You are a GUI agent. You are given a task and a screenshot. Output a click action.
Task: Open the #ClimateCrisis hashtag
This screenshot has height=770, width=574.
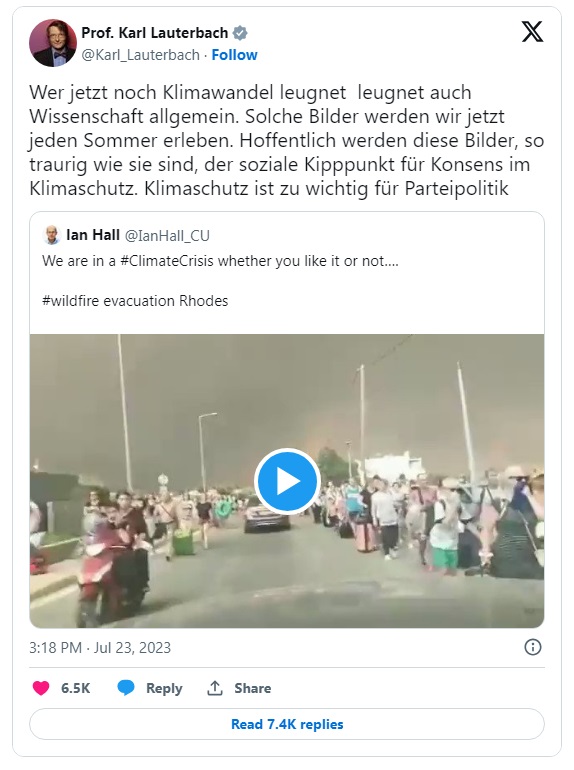(167, 261)
